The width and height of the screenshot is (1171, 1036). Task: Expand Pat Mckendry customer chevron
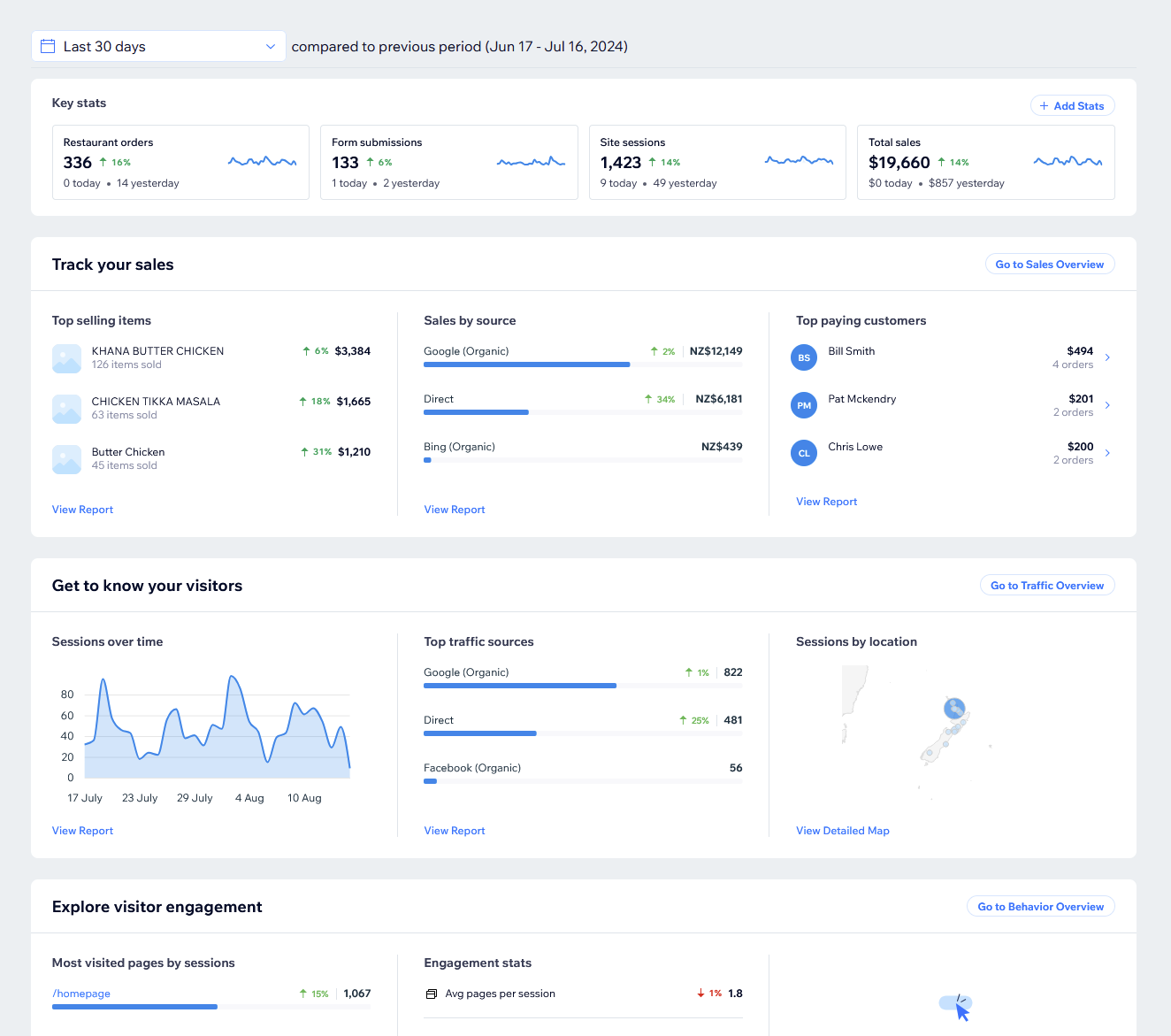tap(1107, 405)
